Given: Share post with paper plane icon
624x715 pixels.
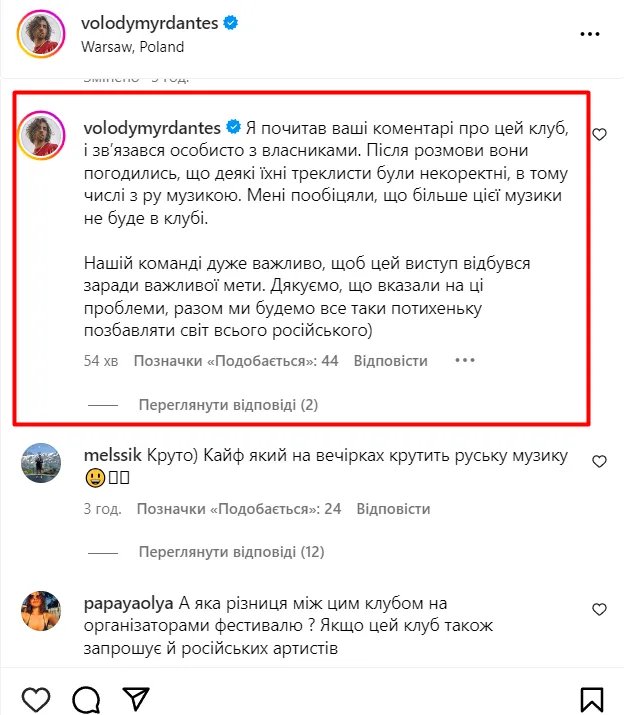Looking at the screenshot, I should pyautogui.click(x=134, y=697).
